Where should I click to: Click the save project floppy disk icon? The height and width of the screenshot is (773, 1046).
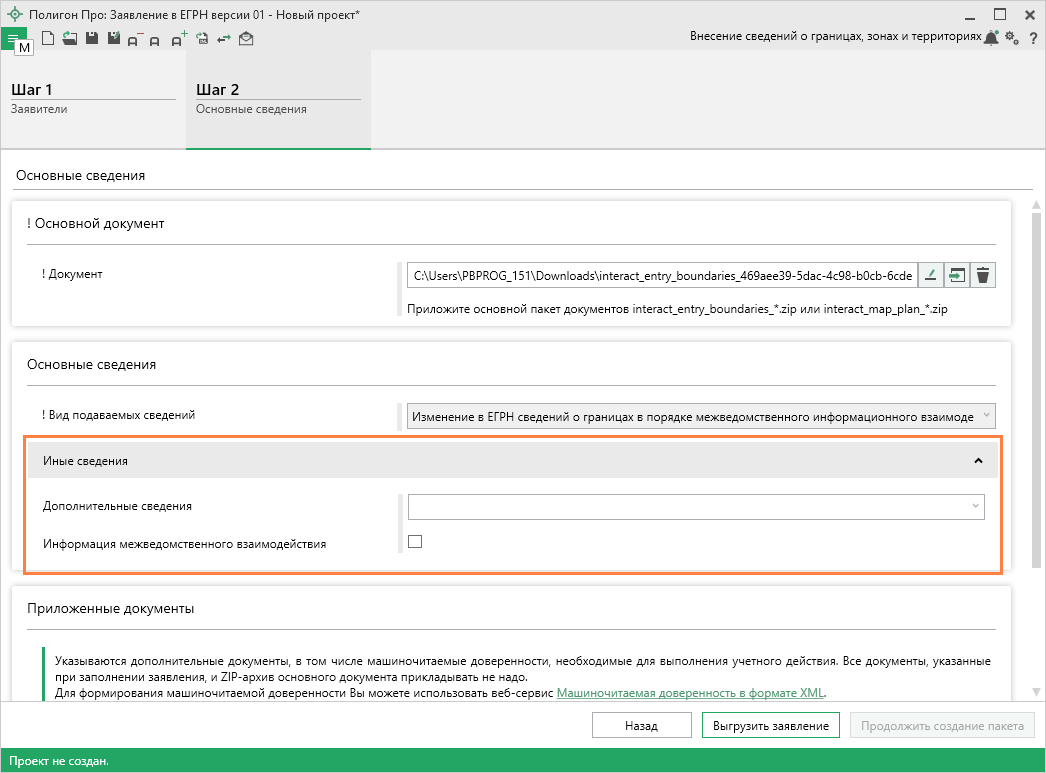[x=91, y=39]
